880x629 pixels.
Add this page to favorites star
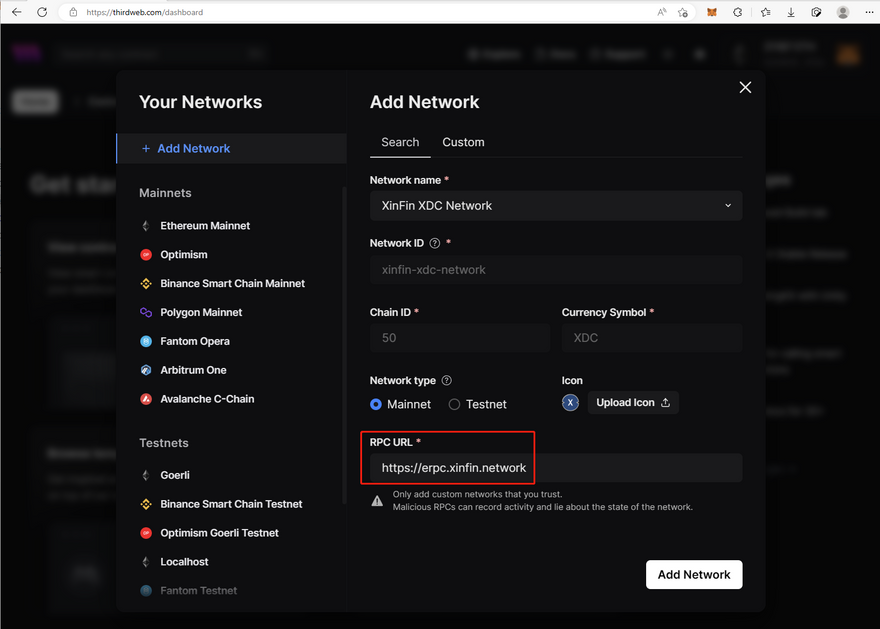683,12
